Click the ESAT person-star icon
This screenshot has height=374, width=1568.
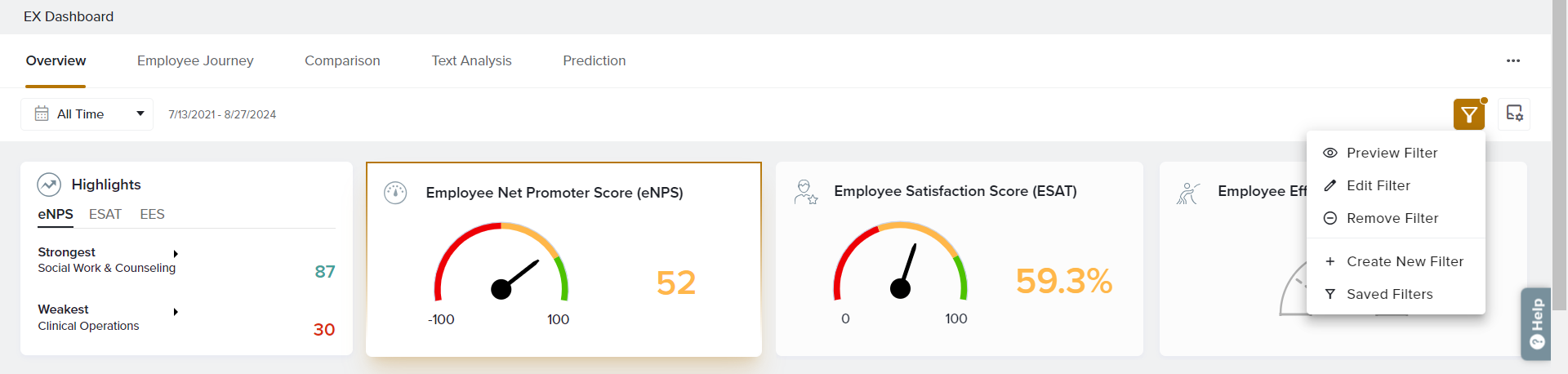click(805, 192)
